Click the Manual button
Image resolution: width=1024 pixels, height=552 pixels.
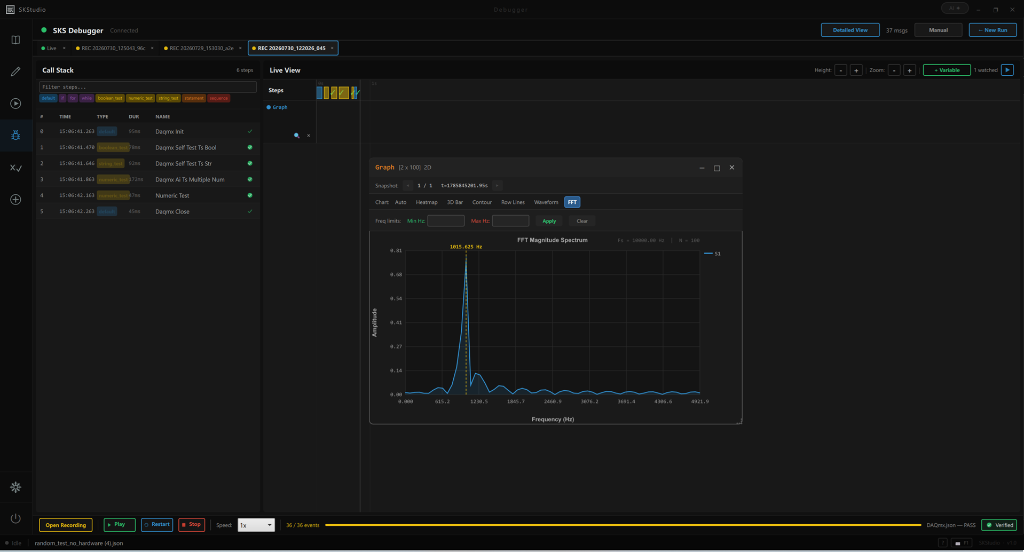tap(938, 30)
